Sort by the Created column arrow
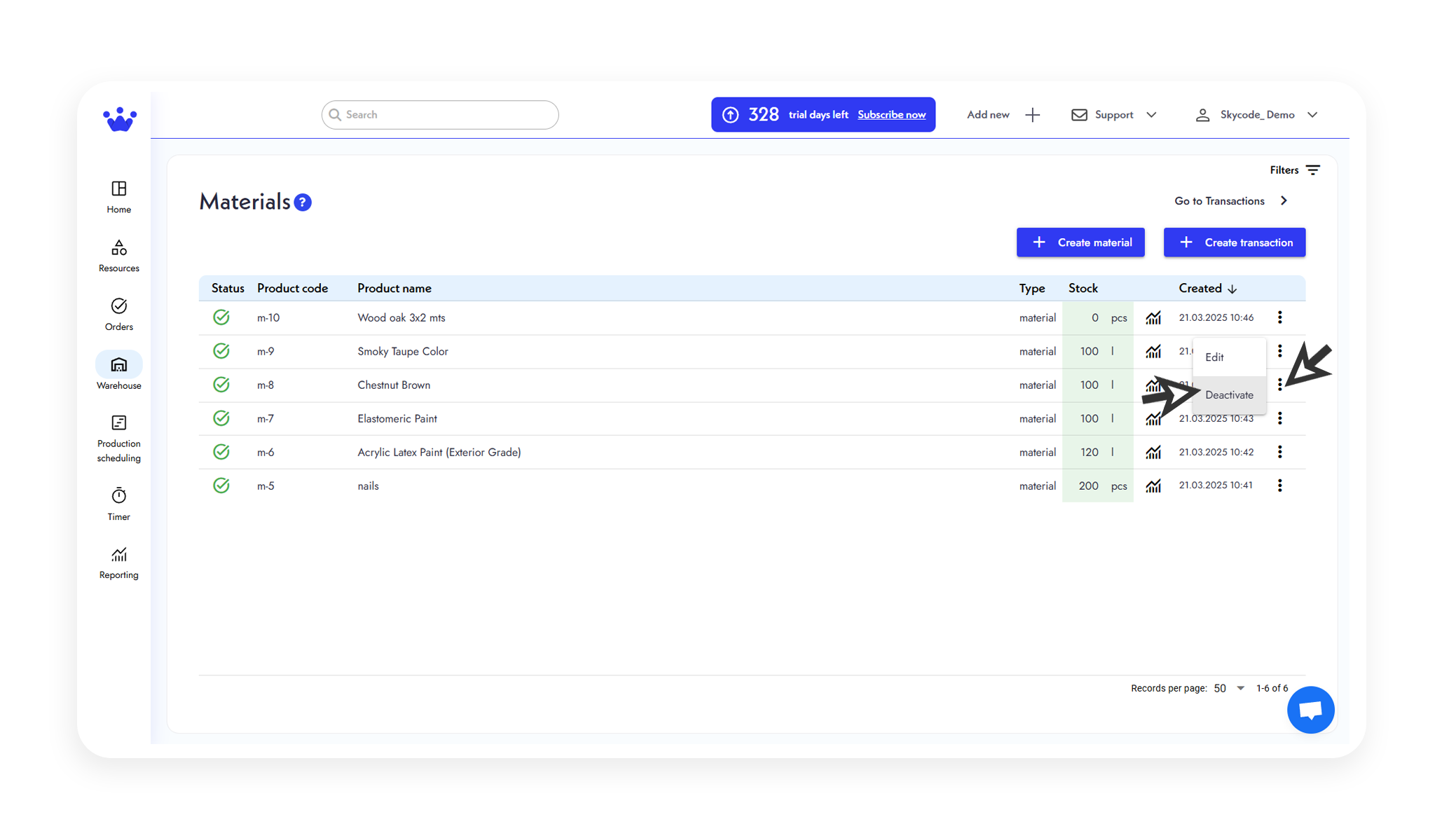The height and width of the screenshot is (838, 1456). point(1232,288)
